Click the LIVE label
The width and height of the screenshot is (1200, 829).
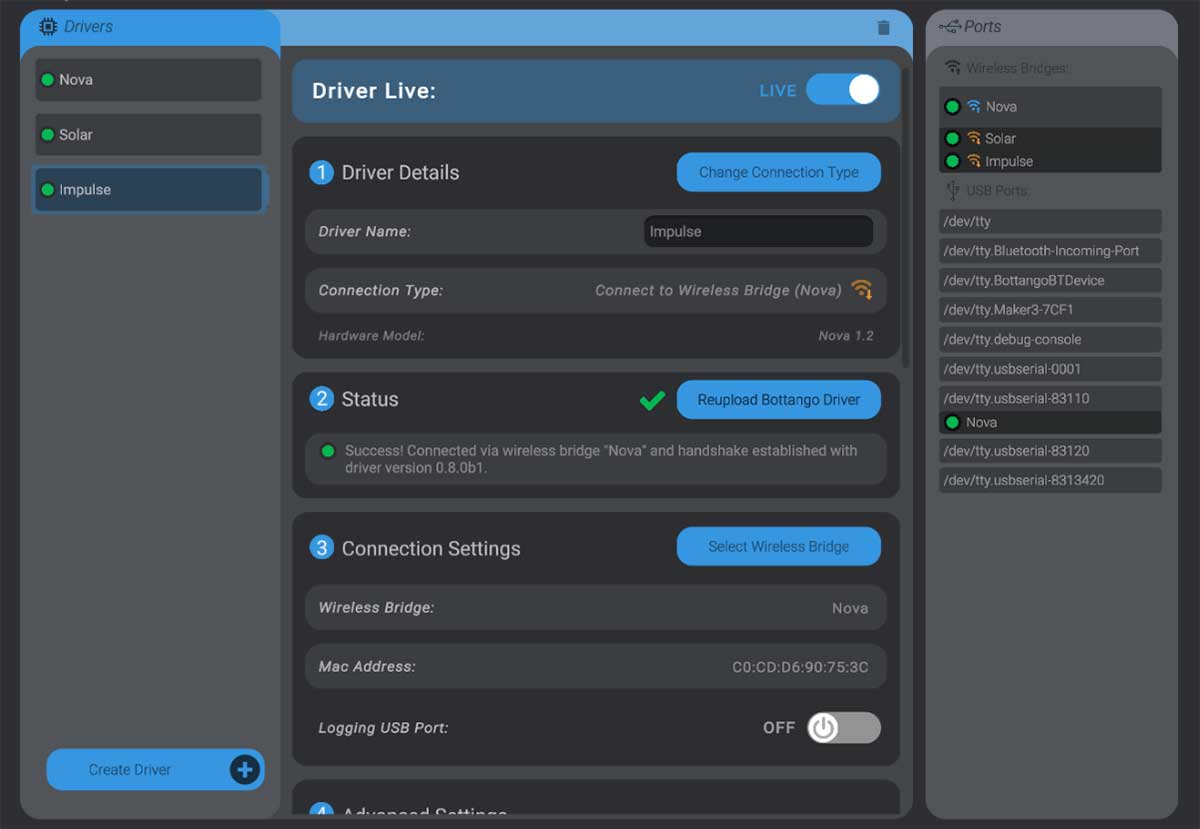coord(778,91)
